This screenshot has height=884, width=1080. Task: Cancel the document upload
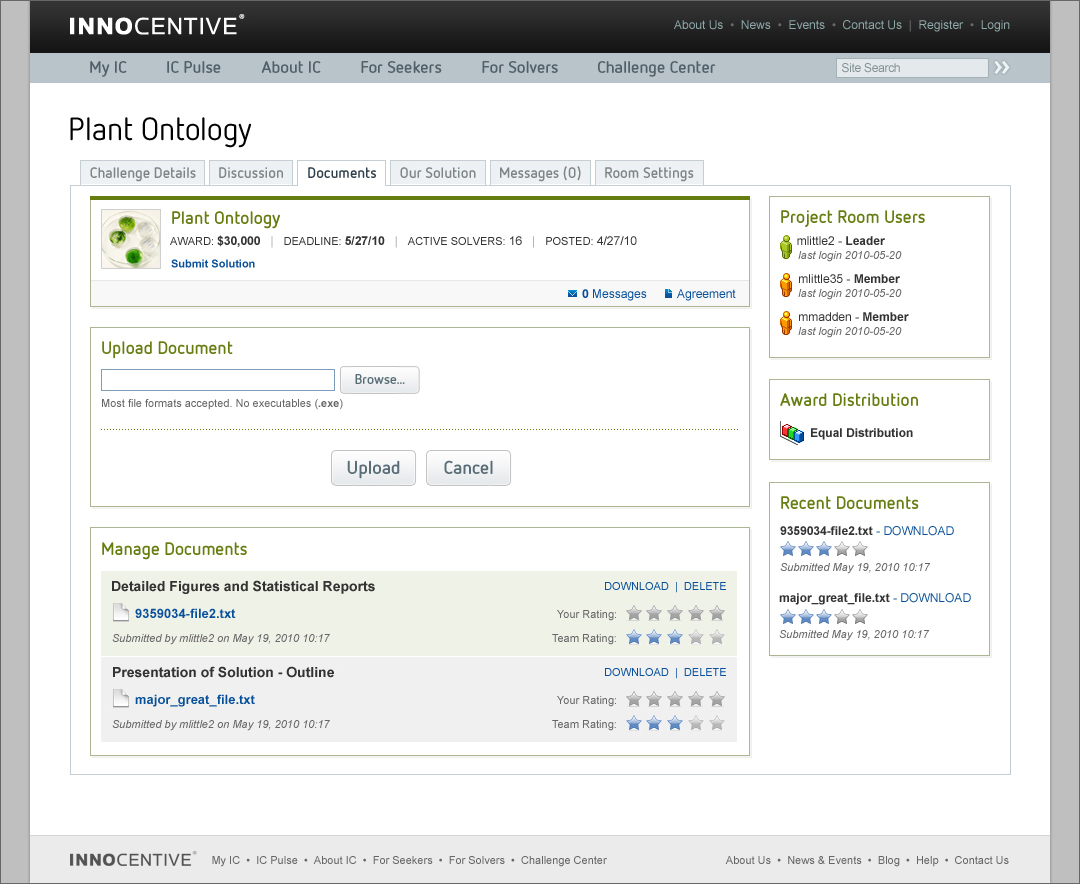(x=468, y=468)
